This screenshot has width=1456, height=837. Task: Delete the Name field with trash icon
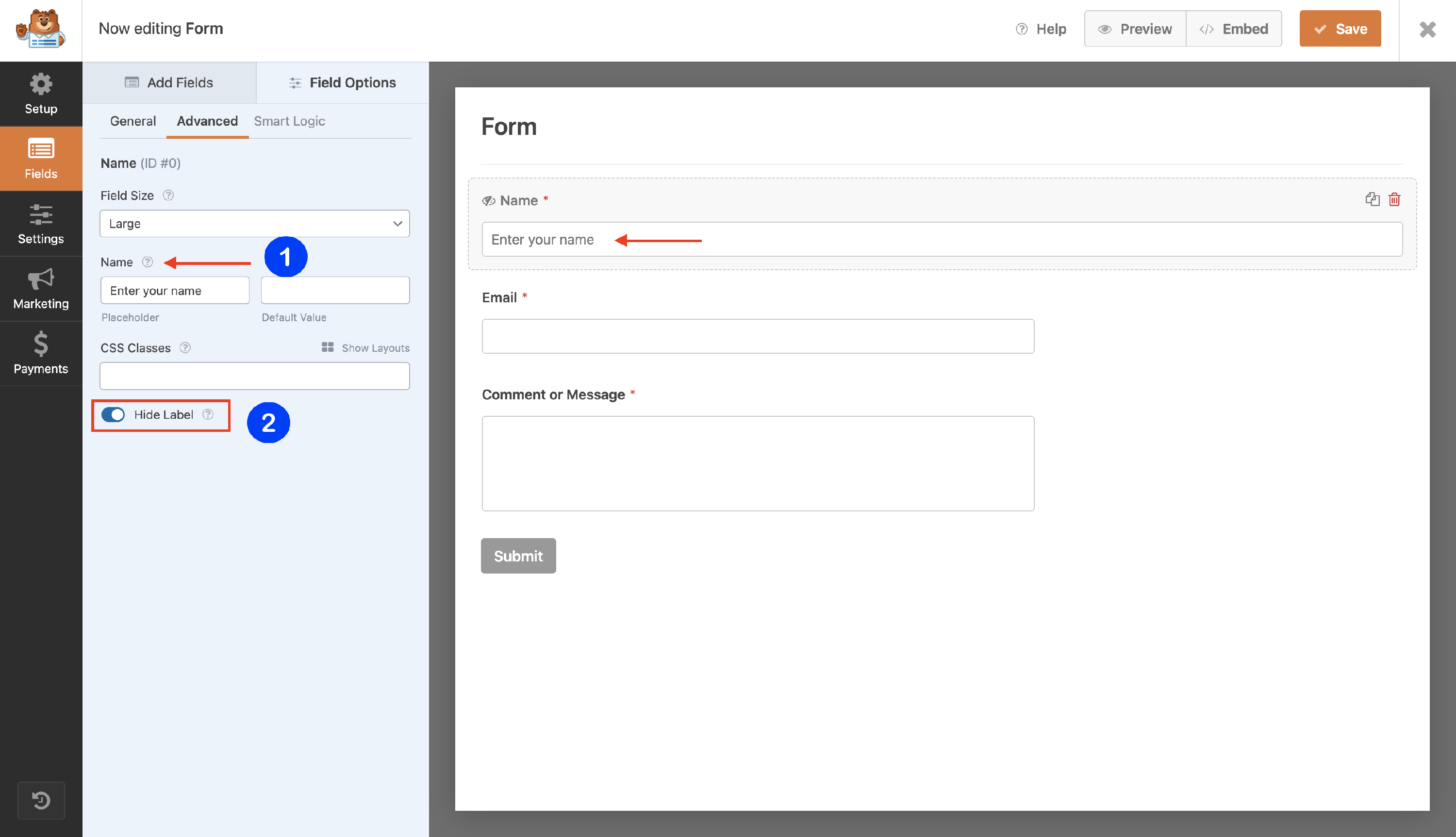[1394, 199]
